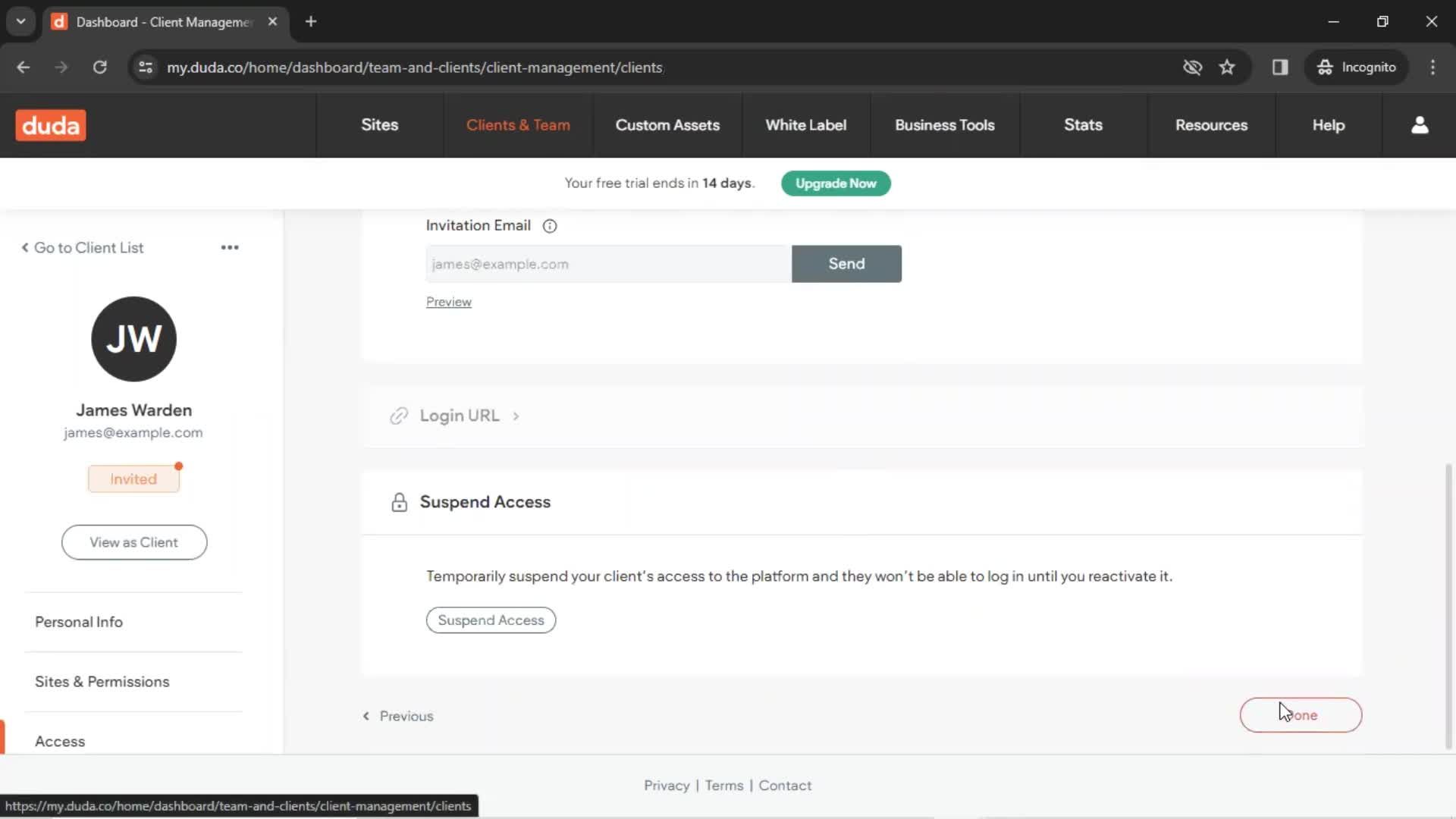Open the Privacy footer link
This screenshot has height=819, width=1456.
pyautogui.click(x=667, y=786)
